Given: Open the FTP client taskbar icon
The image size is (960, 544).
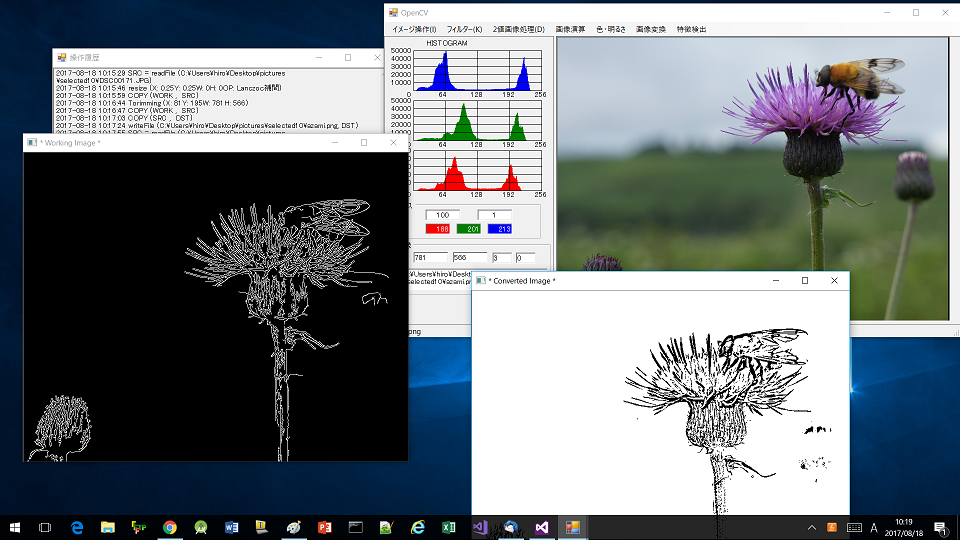Looking at the screenshot, I should (x=139, y=527).
